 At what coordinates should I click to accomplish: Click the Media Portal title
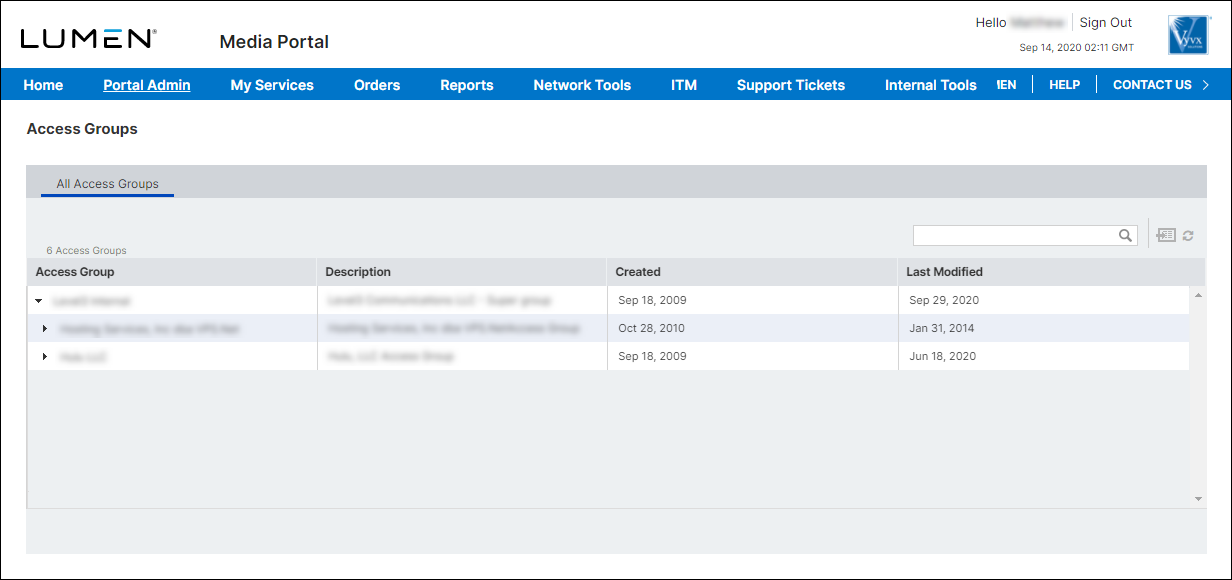[274, 42]
